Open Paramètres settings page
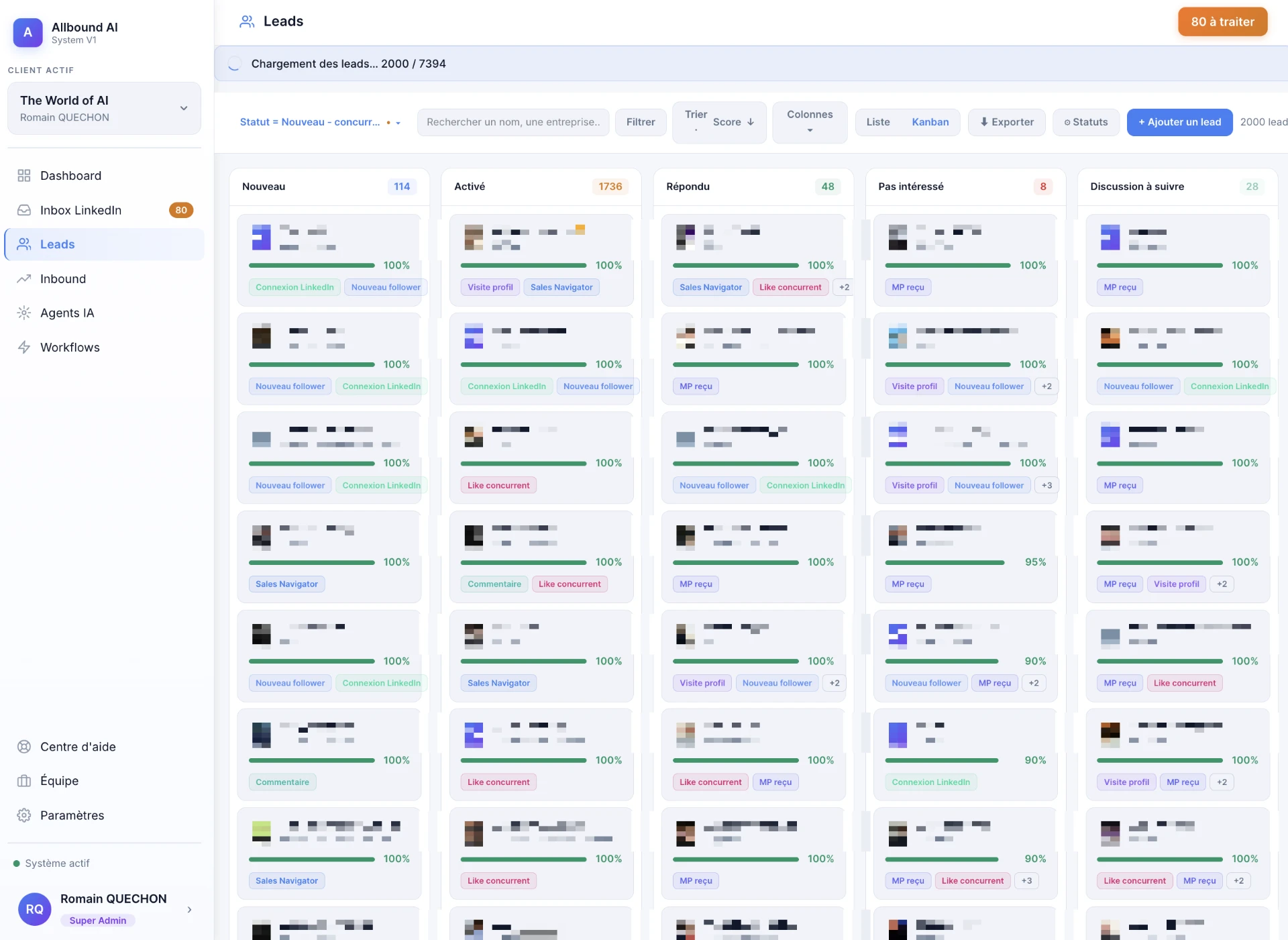 [104, 815]
